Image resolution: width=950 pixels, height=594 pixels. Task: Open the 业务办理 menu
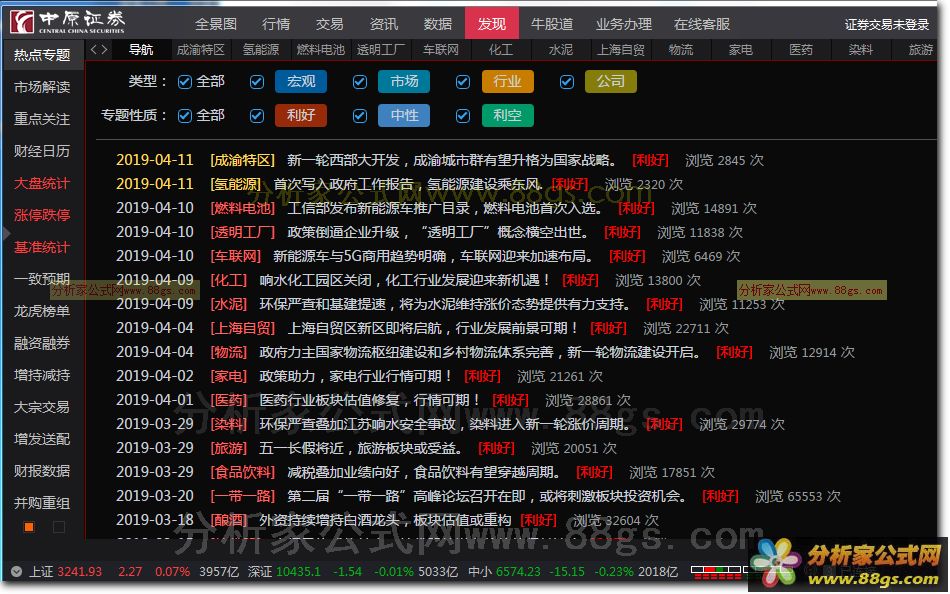(x=623, y=24)
